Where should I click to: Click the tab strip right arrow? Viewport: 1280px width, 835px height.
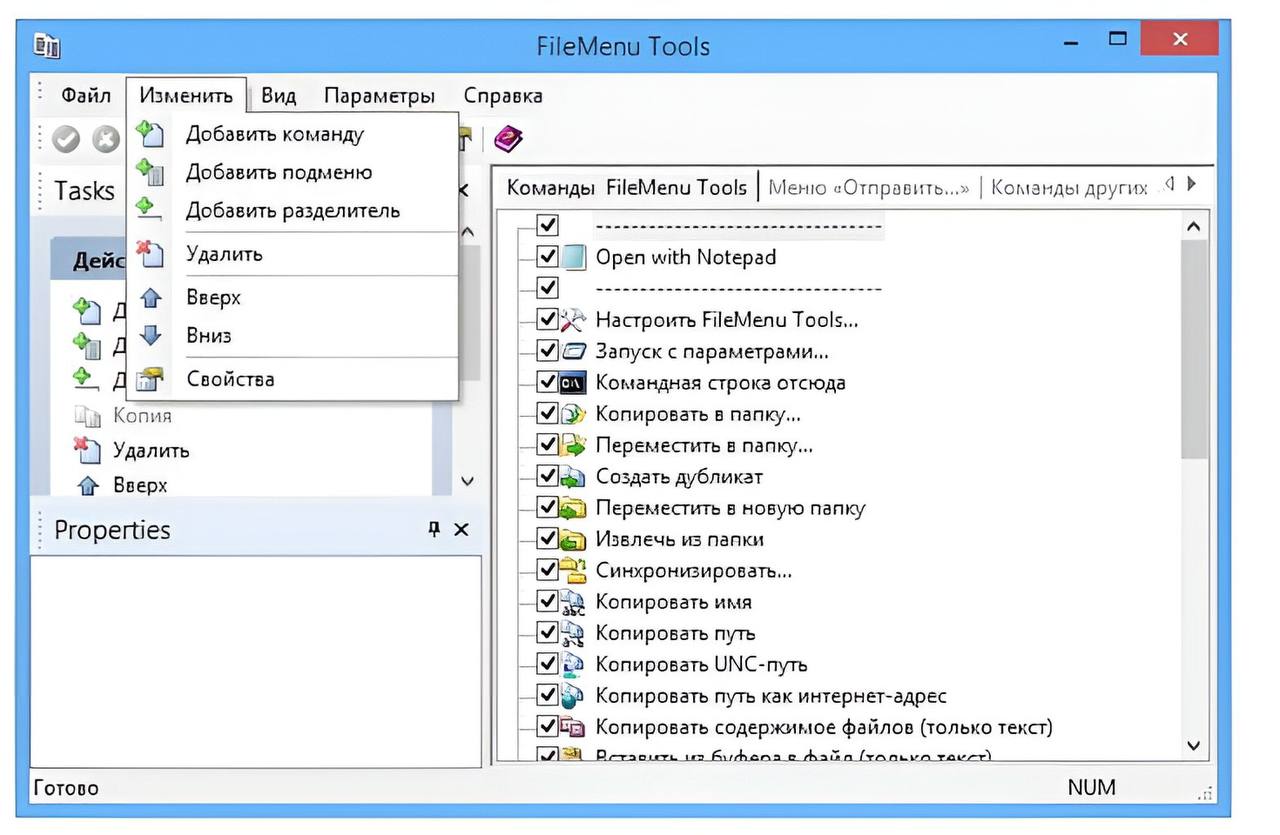coord(1191,185)
